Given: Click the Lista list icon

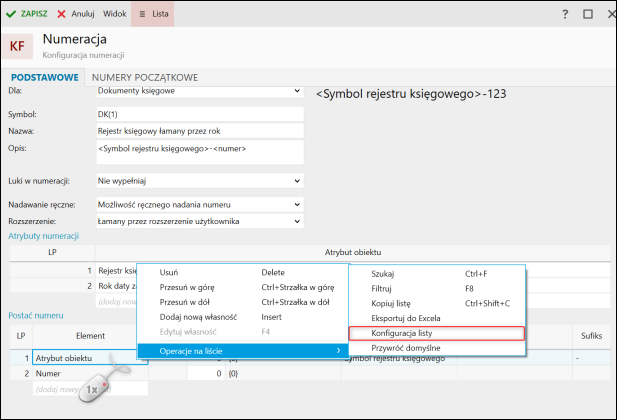Looking at the screenshot, I should click(x=142, y=14).
